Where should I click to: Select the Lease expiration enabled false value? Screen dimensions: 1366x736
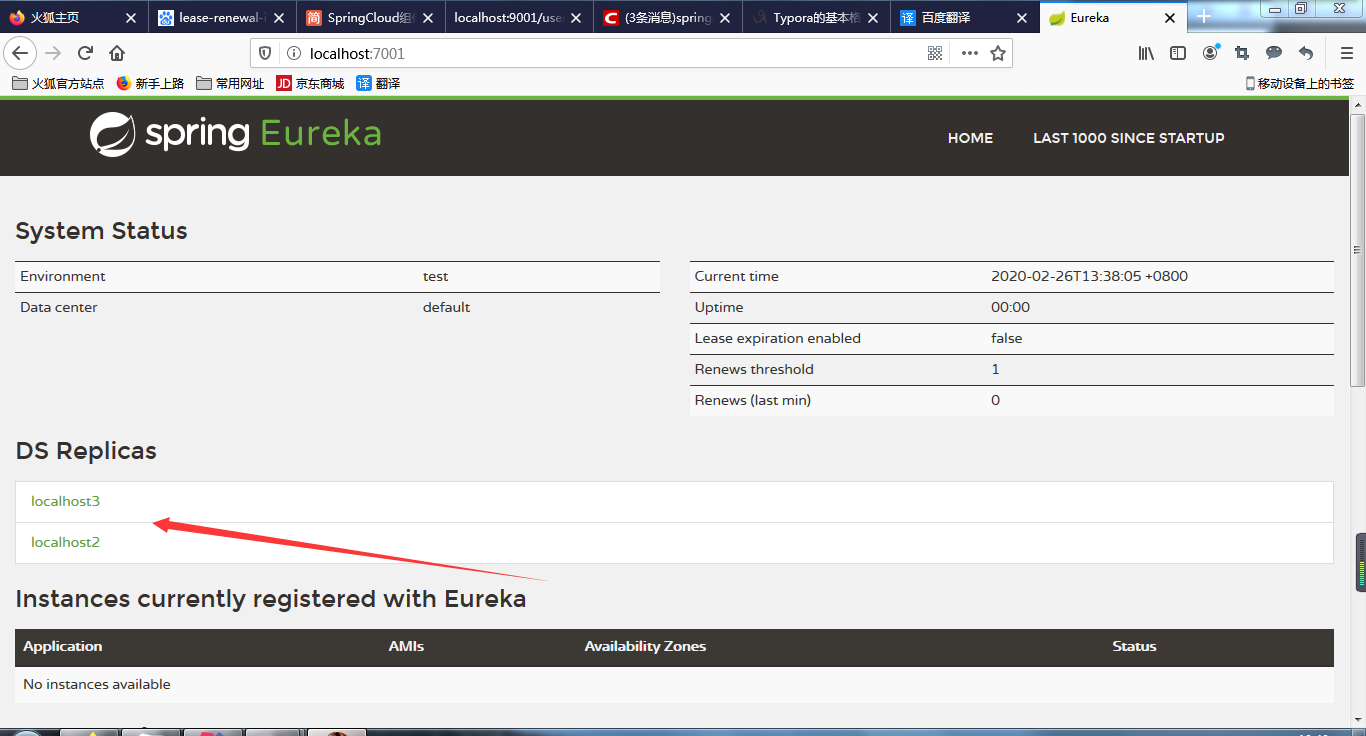1006,338
